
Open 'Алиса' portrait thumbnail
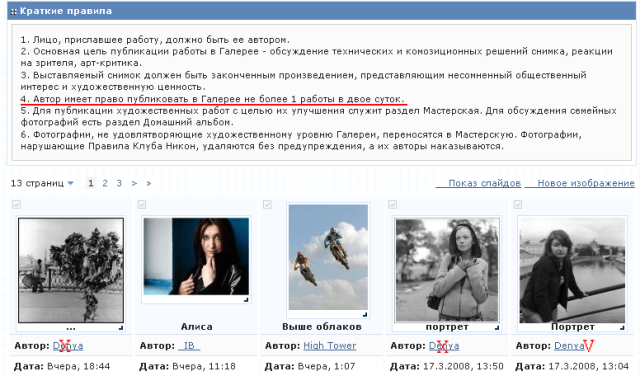[x=196, y=256]
